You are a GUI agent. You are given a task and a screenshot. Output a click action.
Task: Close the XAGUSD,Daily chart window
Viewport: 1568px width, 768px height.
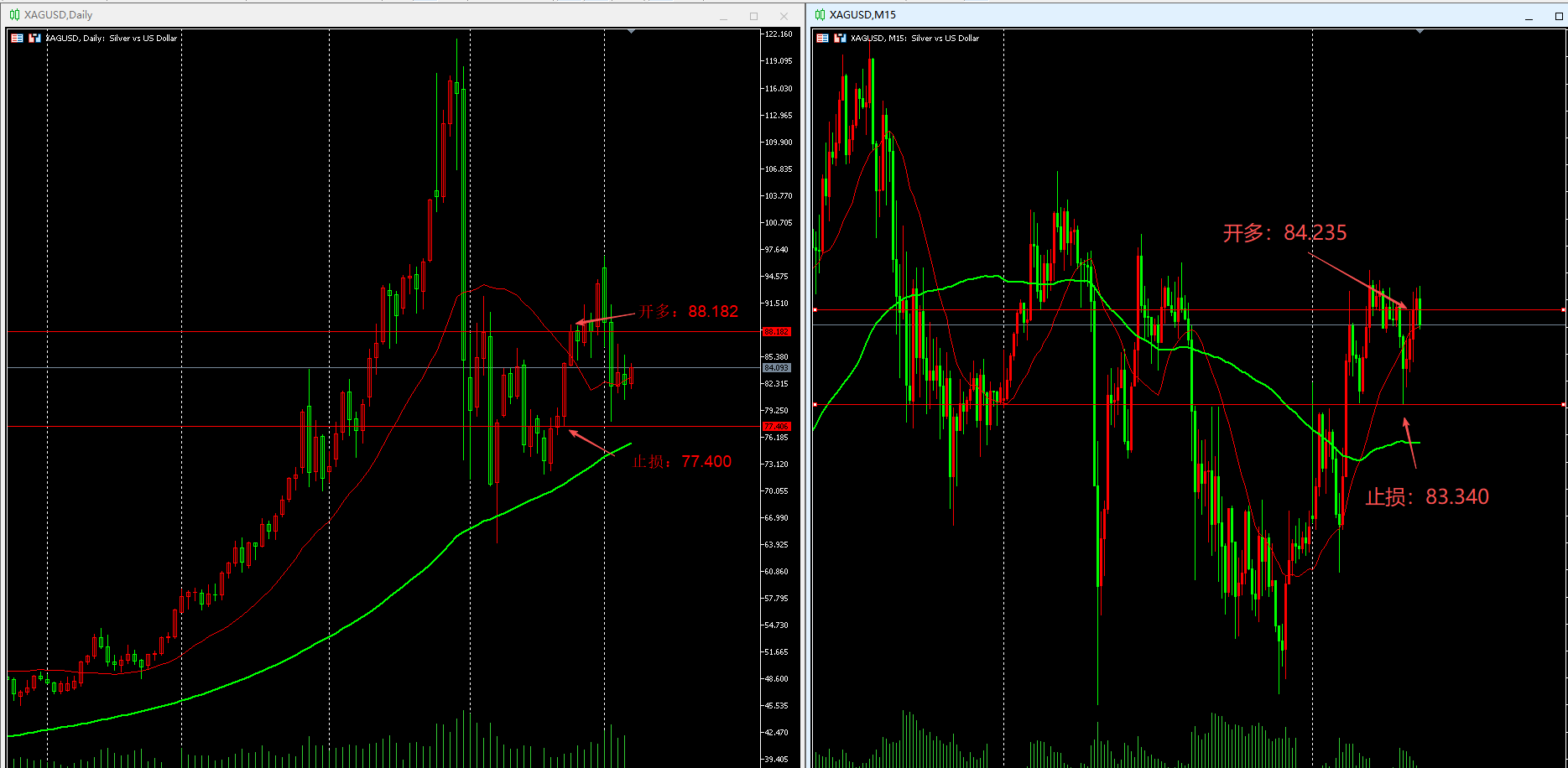click(x=784, y=16)
